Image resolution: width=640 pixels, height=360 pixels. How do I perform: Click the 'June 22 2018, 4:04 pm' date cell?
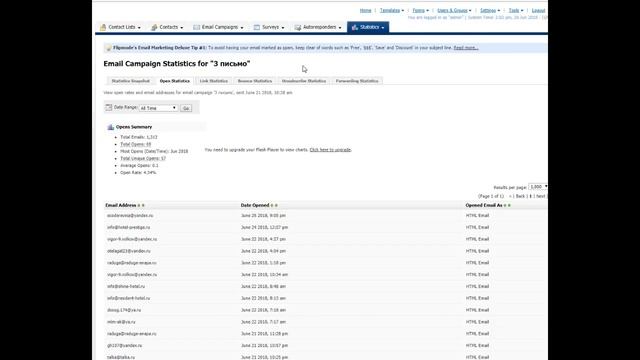[x=263, y=251]
